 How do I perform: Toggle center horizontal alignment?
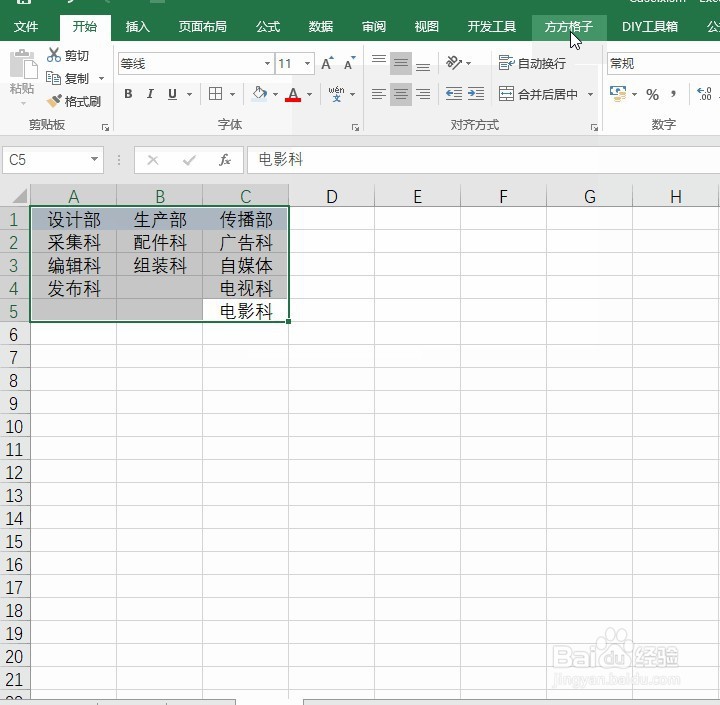click(401, 94)
